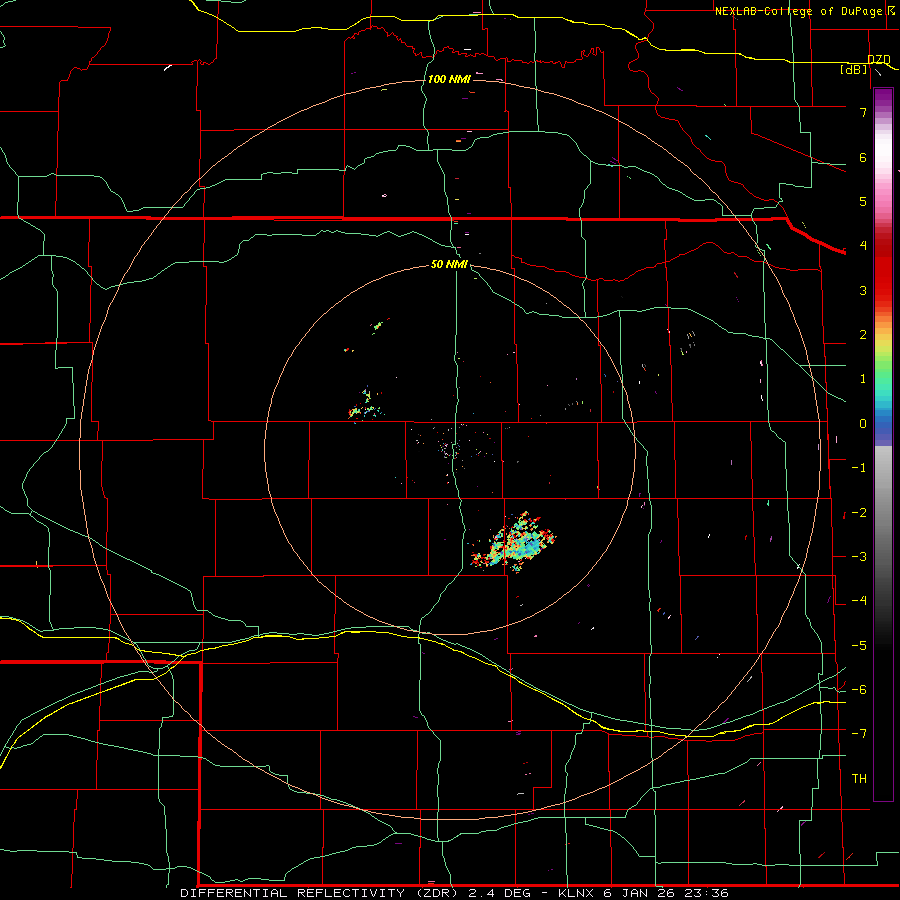The image size is (900, 900).
Task: Select the 2 value on the dB scale
Action: (863, 335)
